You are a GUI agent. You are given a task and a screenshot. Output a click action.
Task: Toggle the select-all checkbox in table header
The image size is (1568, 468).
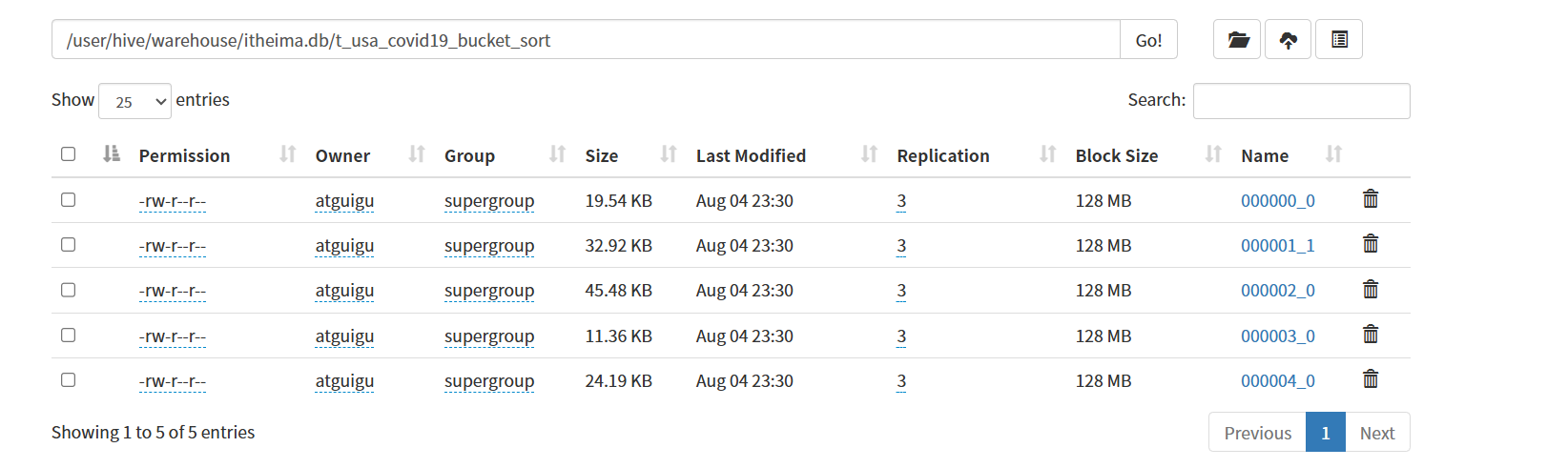[x=68, y=153]
